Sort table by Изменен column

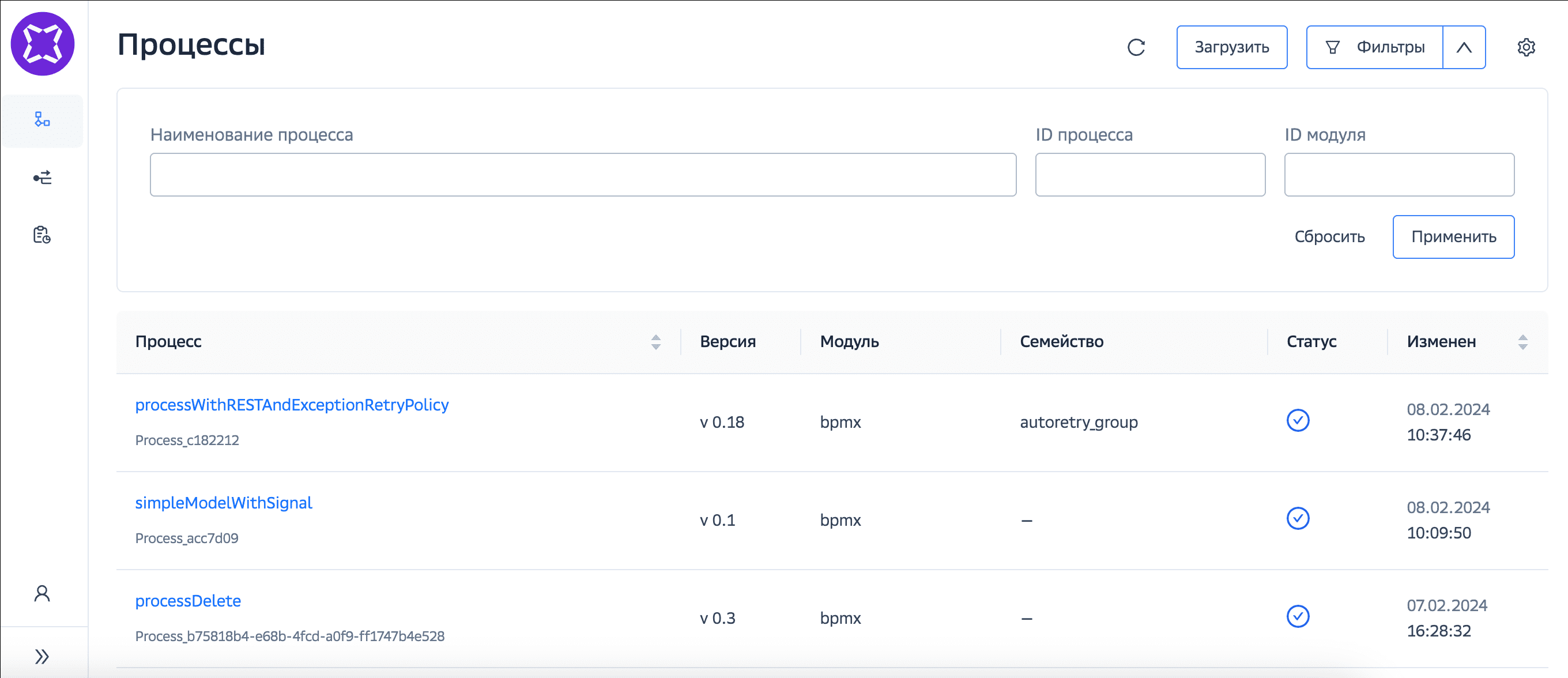pyautogui.click(x=1522, y=342)
